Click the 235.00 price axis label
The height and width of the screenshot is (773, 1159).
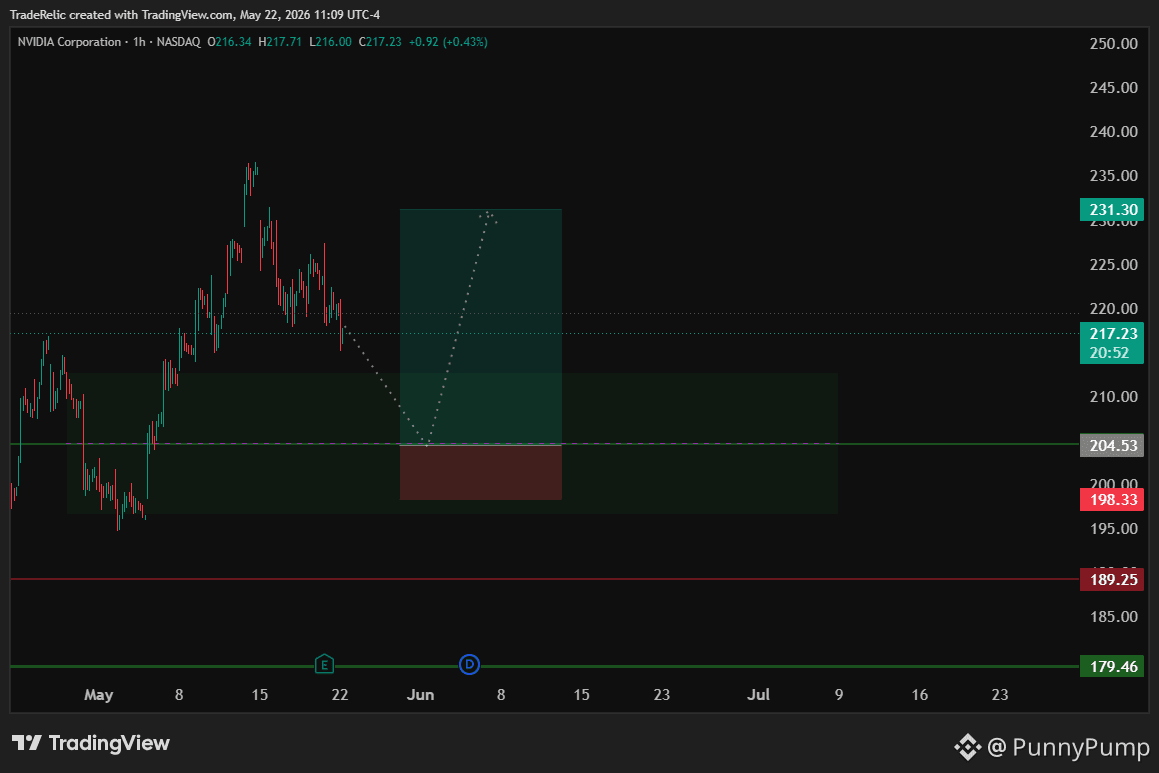tap(1113, 176)
